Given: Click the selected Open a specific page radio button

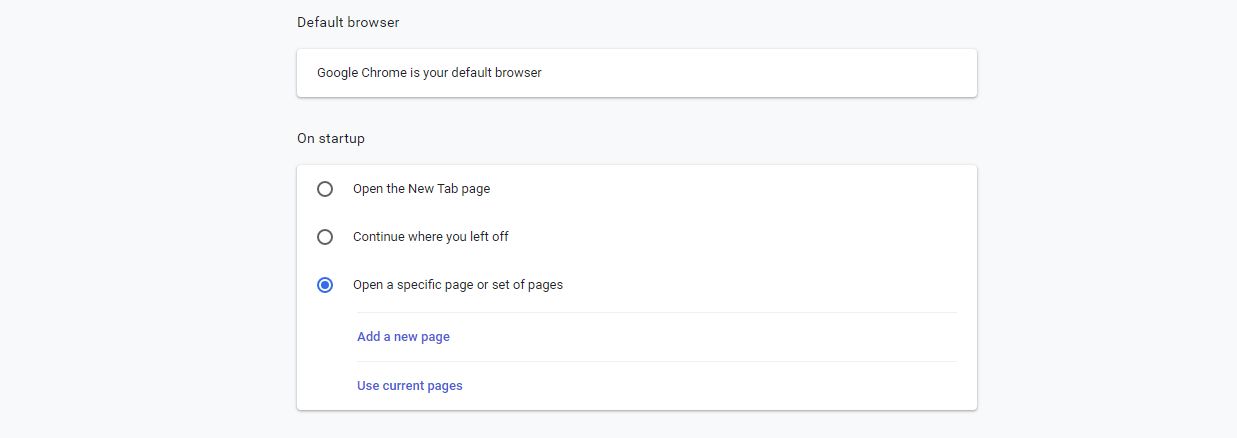Looking at the screenshot, I should click(325, 285).
